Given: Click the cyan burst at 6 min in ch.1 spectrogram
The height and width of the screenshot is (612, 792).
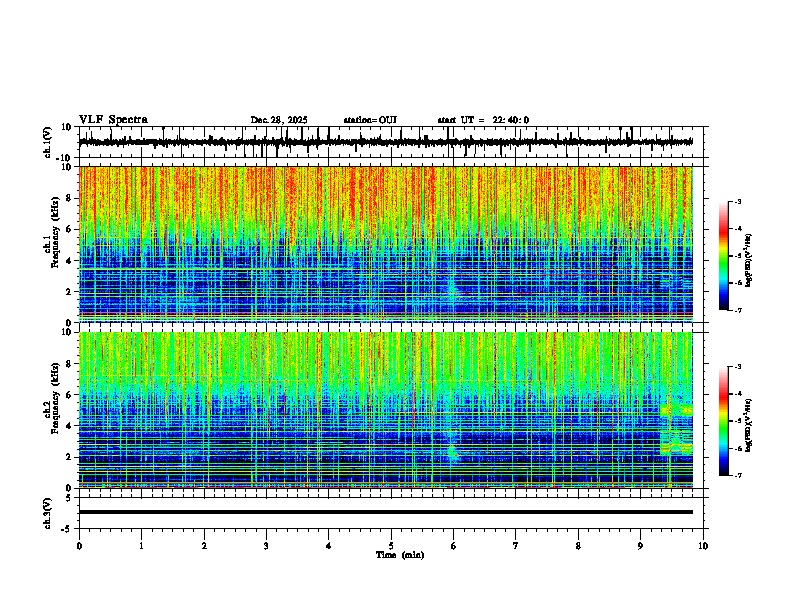Looking at the screenshot, I should click(x=453, y=289).
